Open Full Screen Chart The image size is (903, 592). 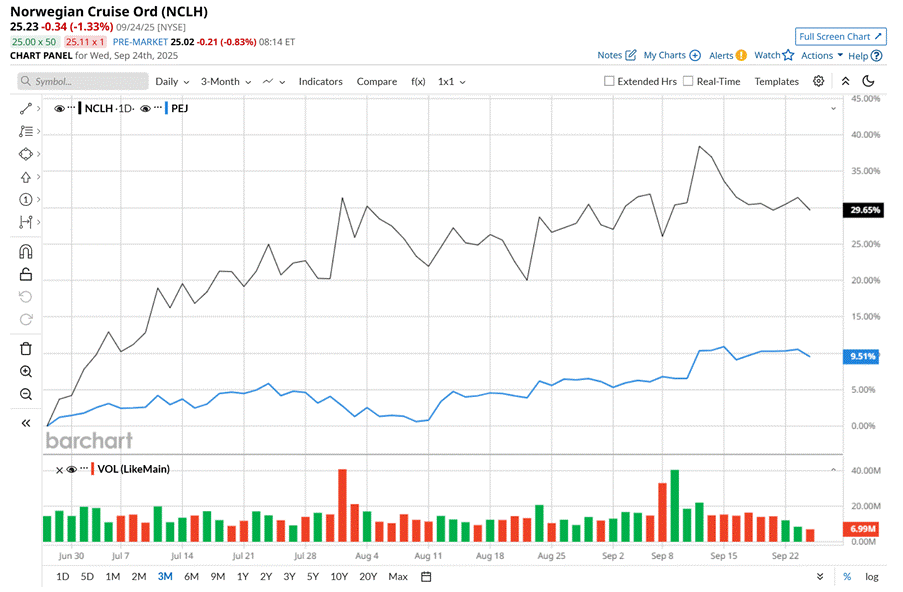click(840, 36)
